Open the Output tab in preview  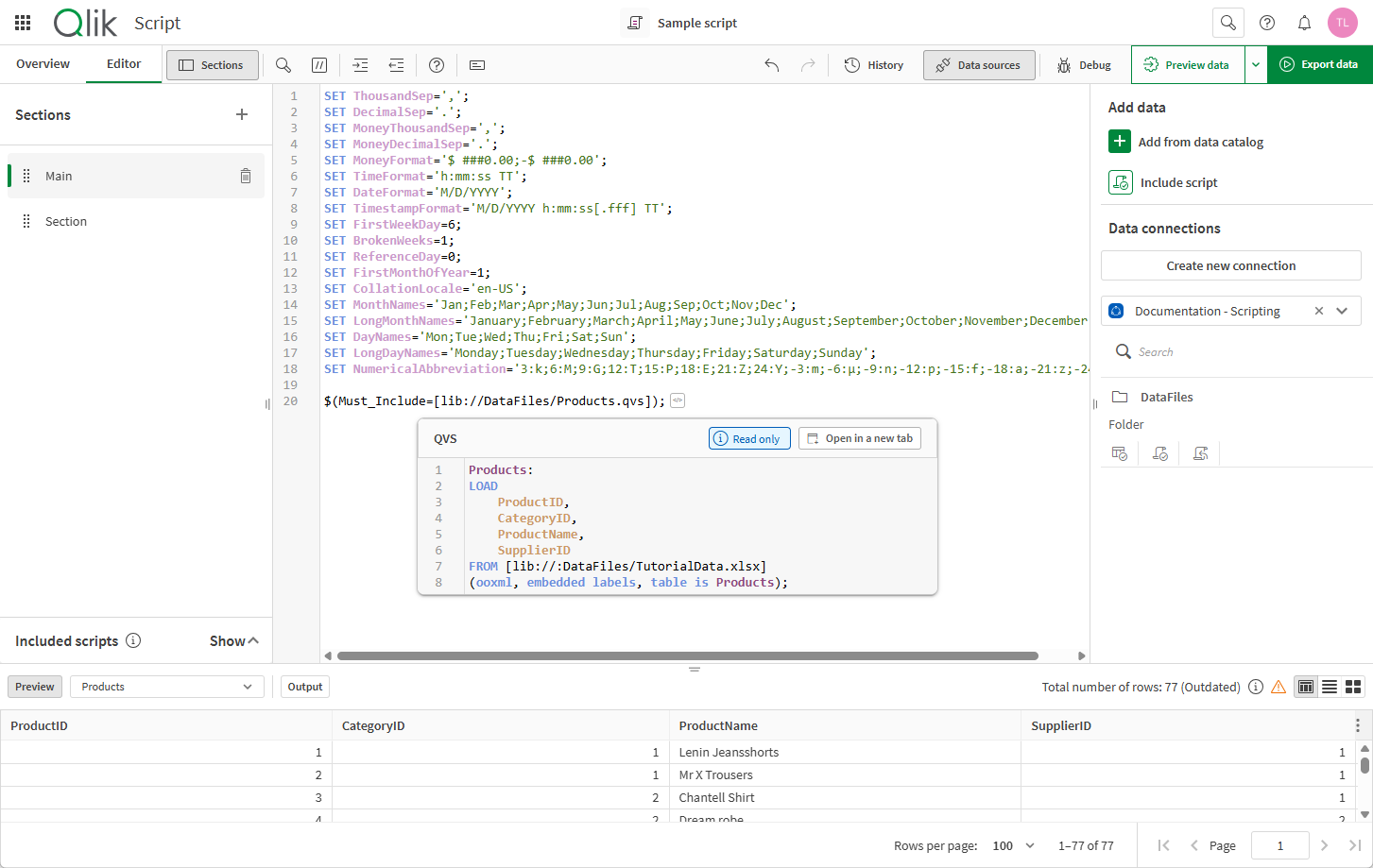(304, 687)
